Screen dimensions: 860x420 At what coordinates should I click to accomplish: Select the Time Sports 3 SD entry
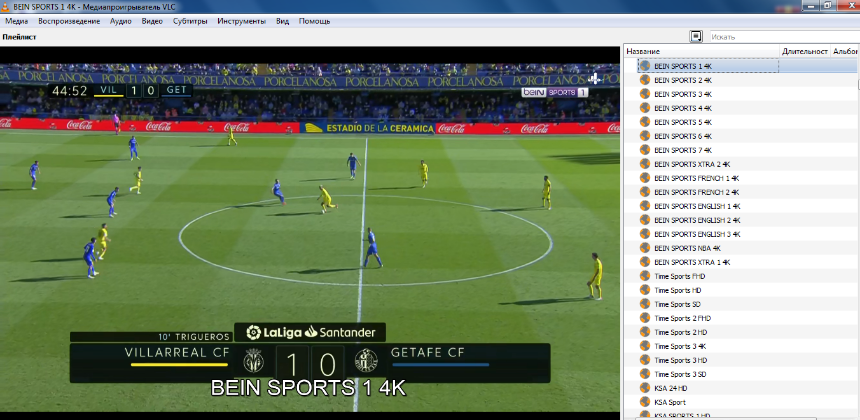[x=680, y=374]
